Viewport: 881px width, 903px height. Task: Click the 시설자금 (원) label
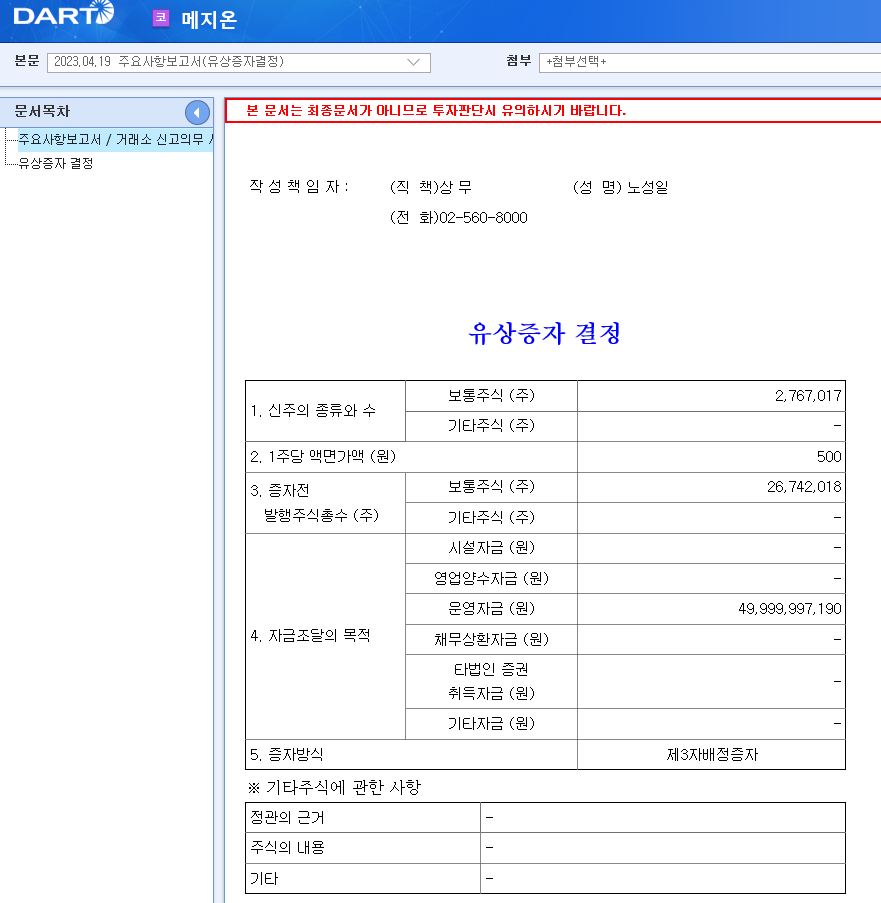[x=491, y=548]
